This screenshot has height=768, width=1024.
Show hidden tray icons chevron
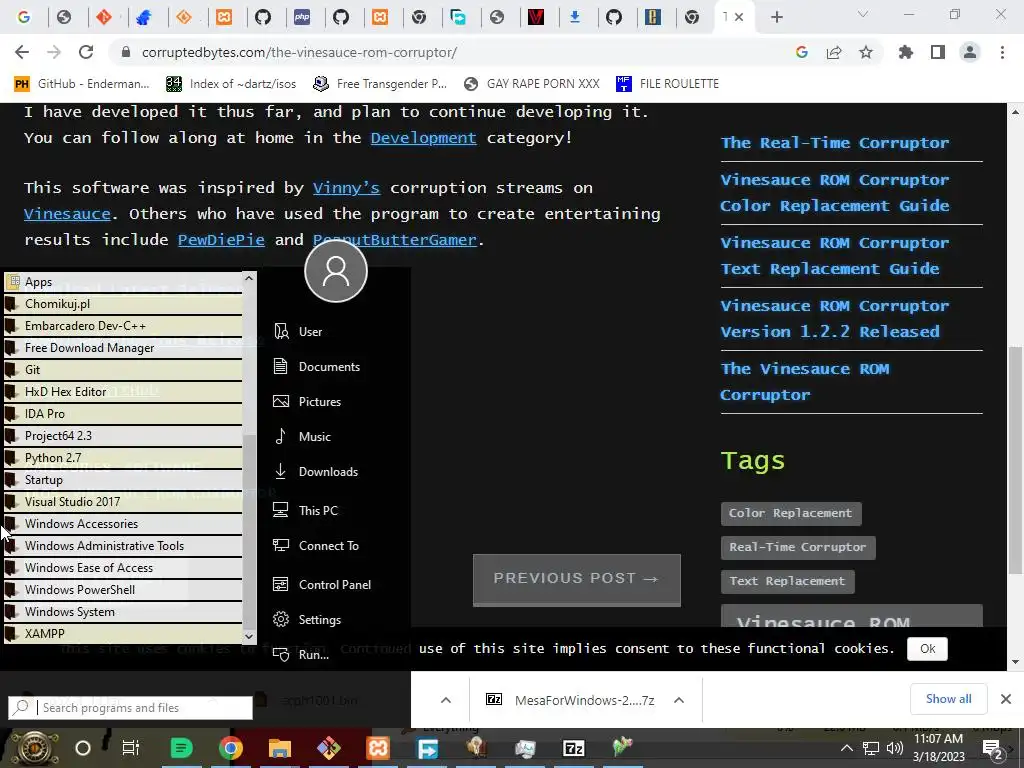(x=846, y=748)
